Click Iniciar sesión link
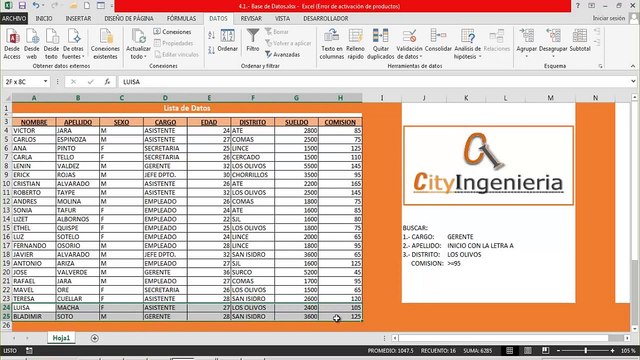The image size is (640, 360). (609, 18)
